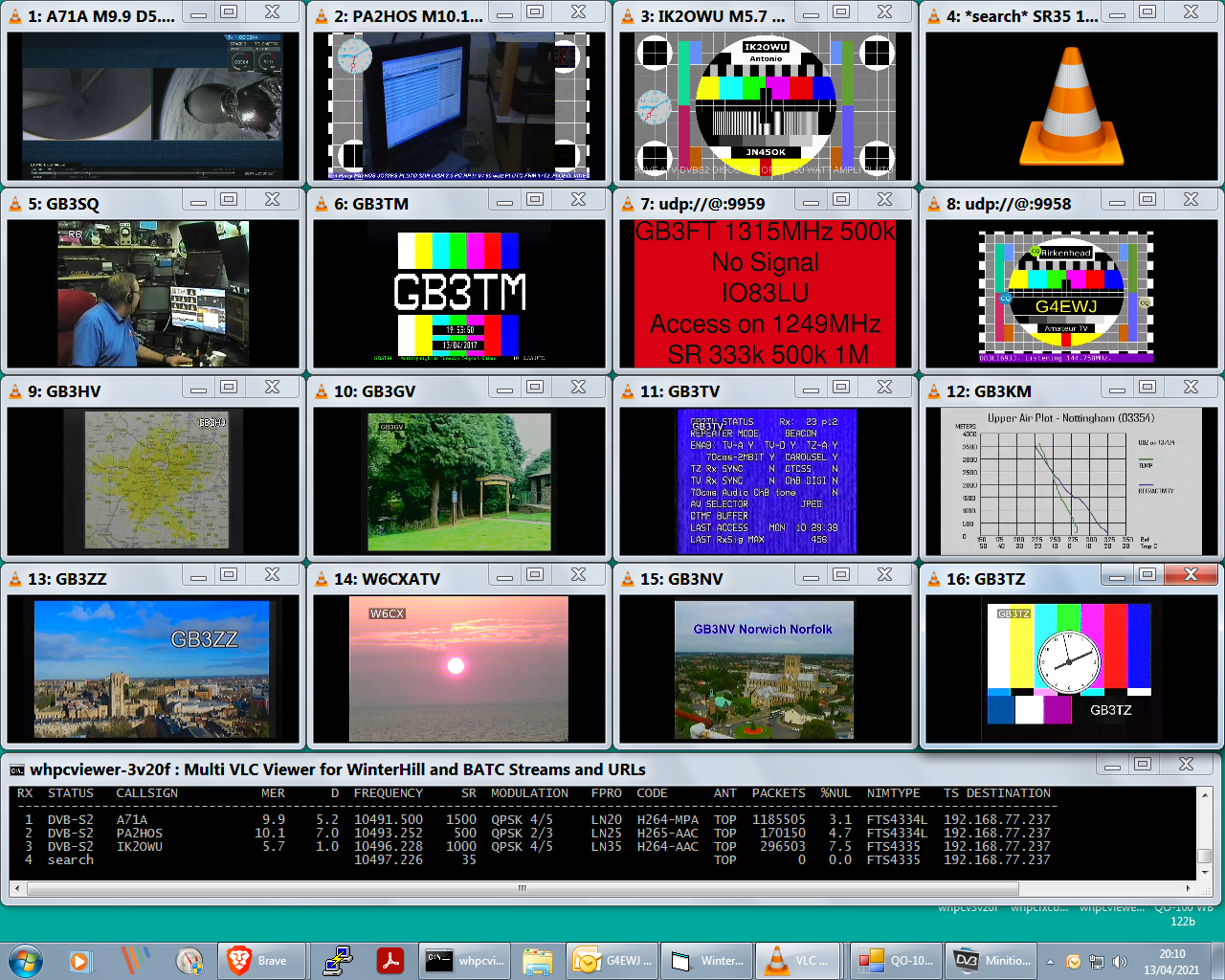The width and height of the screenshot is (1225, 980).
Task: Select the GB3NV Norwich Norfolk video window
Action: 764,669
